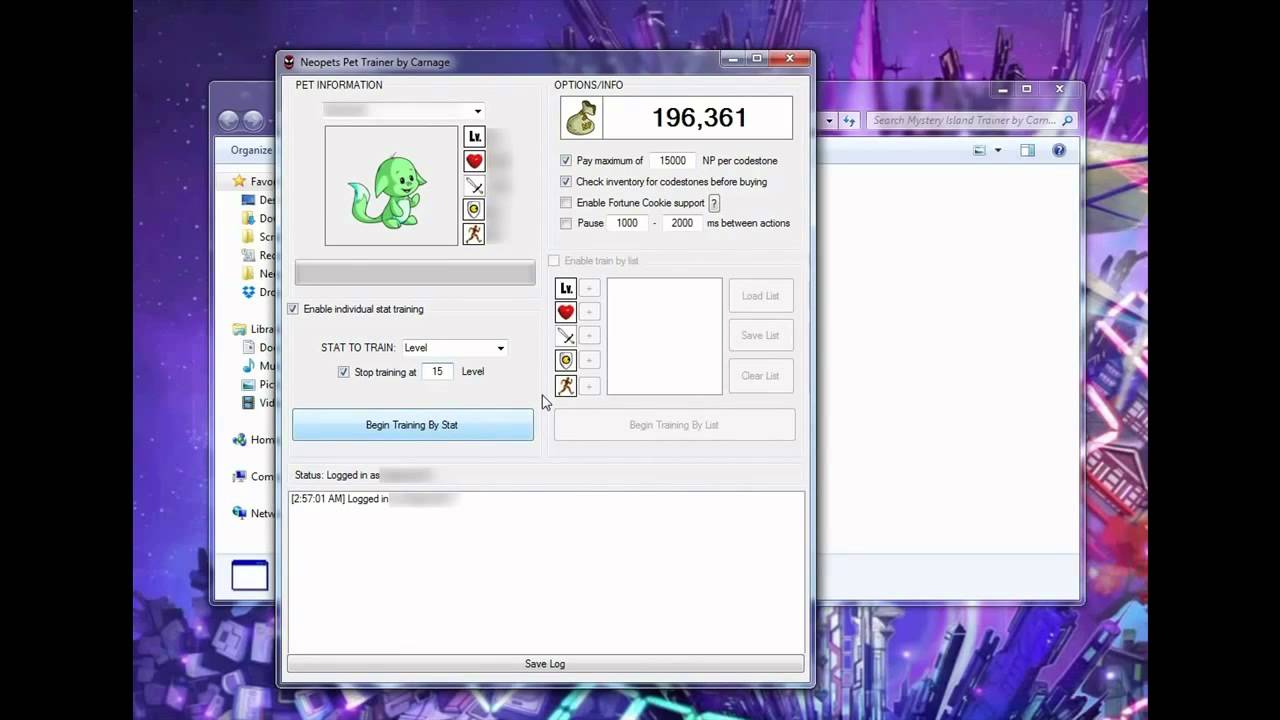The height and width of the screenshot is (720, 1280).
Task: Click the Pet Trainer title bar app icon
Action: 289,62
